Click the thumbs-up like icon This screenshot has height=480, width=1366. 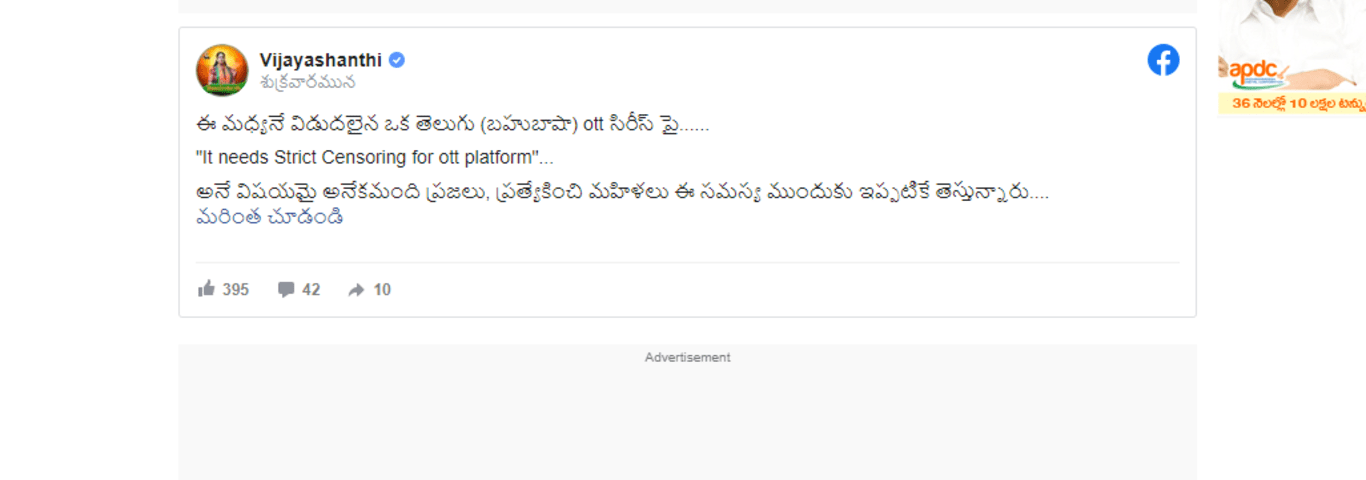pyautogui.click(x=207, y=289)
